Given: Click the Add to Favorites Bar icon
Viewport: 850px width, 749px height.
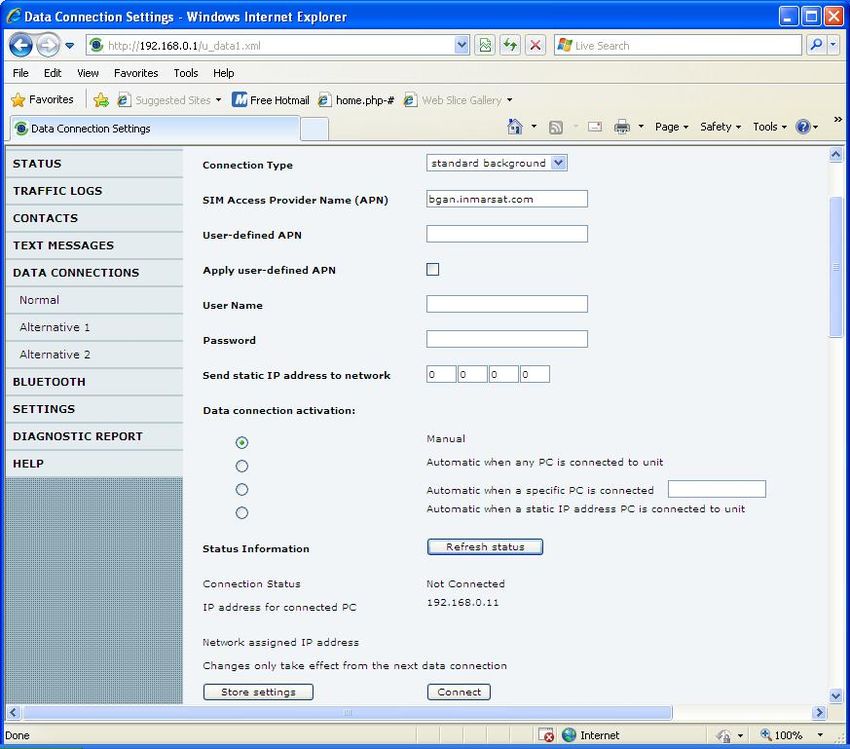Looking at the screenshot, I should 101,100.
